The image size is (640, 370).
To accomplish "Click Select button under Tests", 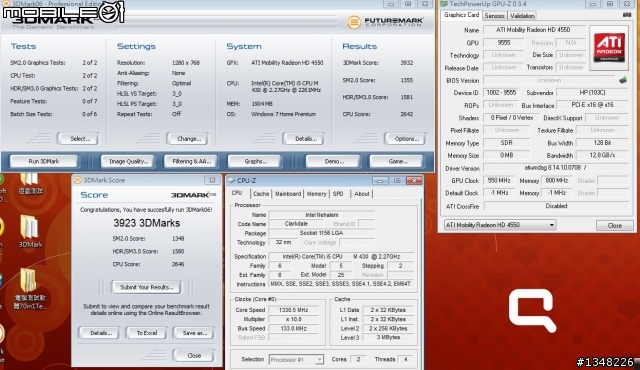I will 79,139.
